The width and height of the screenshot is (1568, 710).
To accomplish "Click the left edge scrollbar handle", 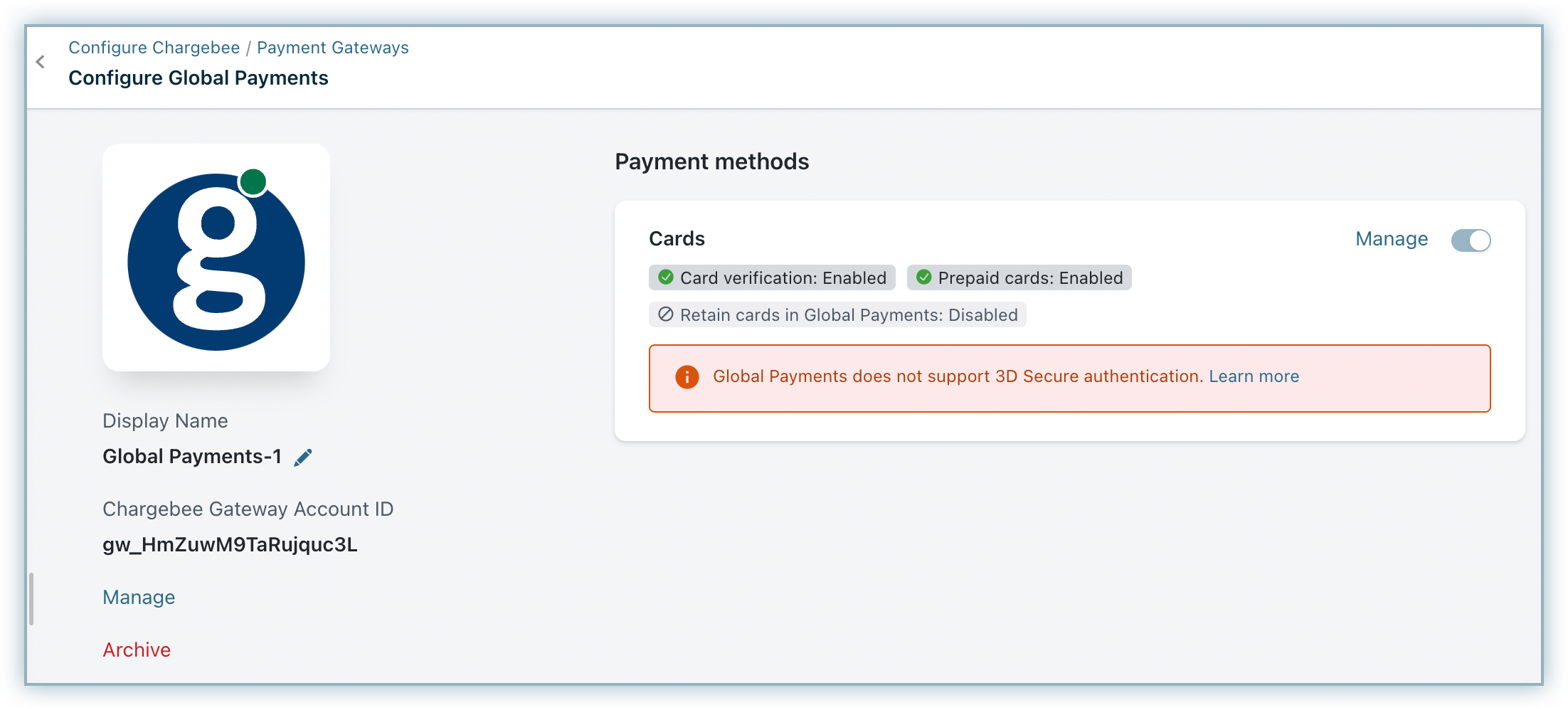I will 31,599.
